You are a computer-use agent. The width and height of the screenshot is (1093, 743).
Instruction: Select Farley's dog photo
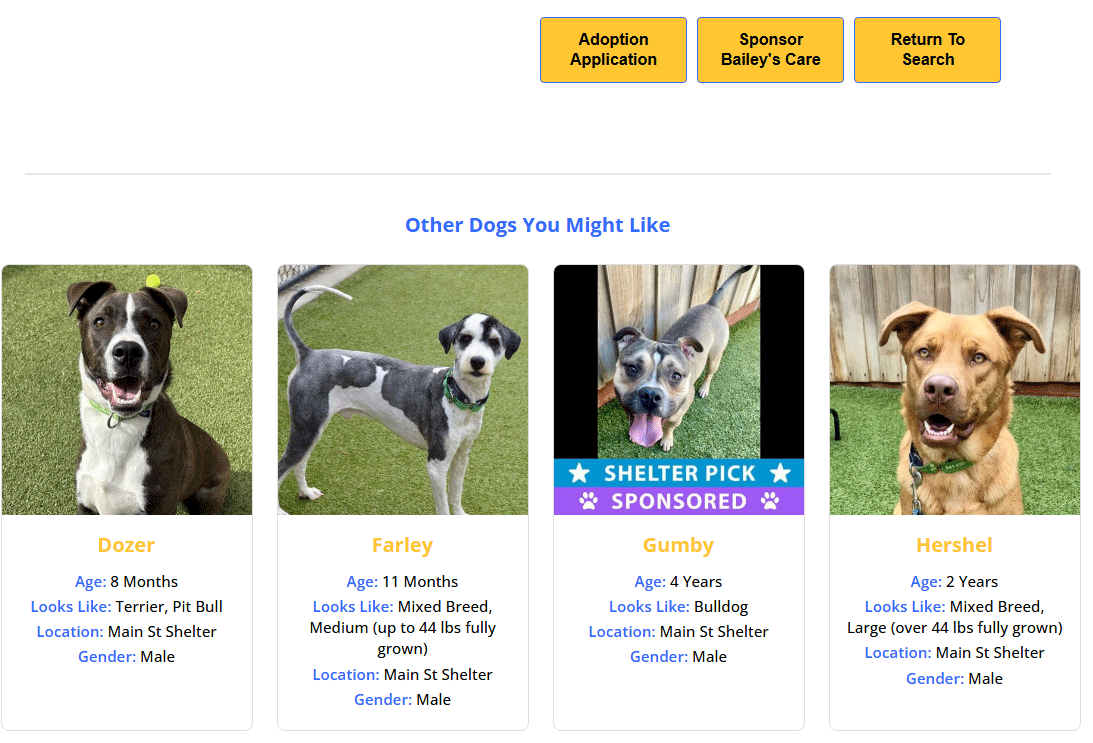pyautogui.click(x=402, y=389)
